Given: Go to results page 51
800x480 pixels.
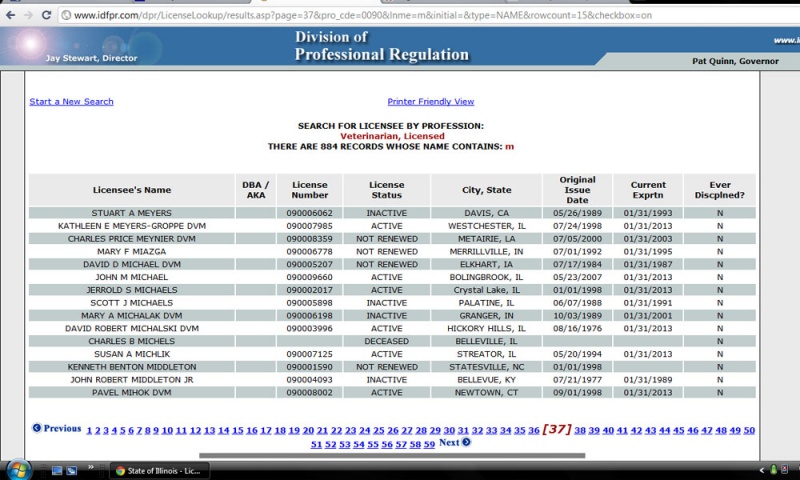Looking at the screenshot, I should coord(316,445).
